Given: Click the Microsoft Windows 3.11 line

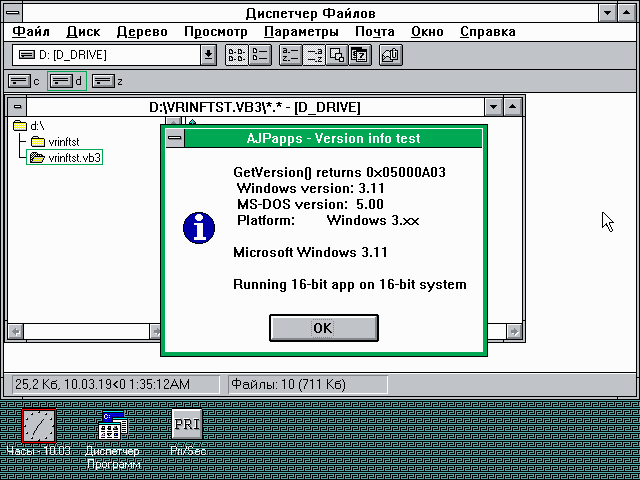Looking at the screenshot, I should coord(310,252).
